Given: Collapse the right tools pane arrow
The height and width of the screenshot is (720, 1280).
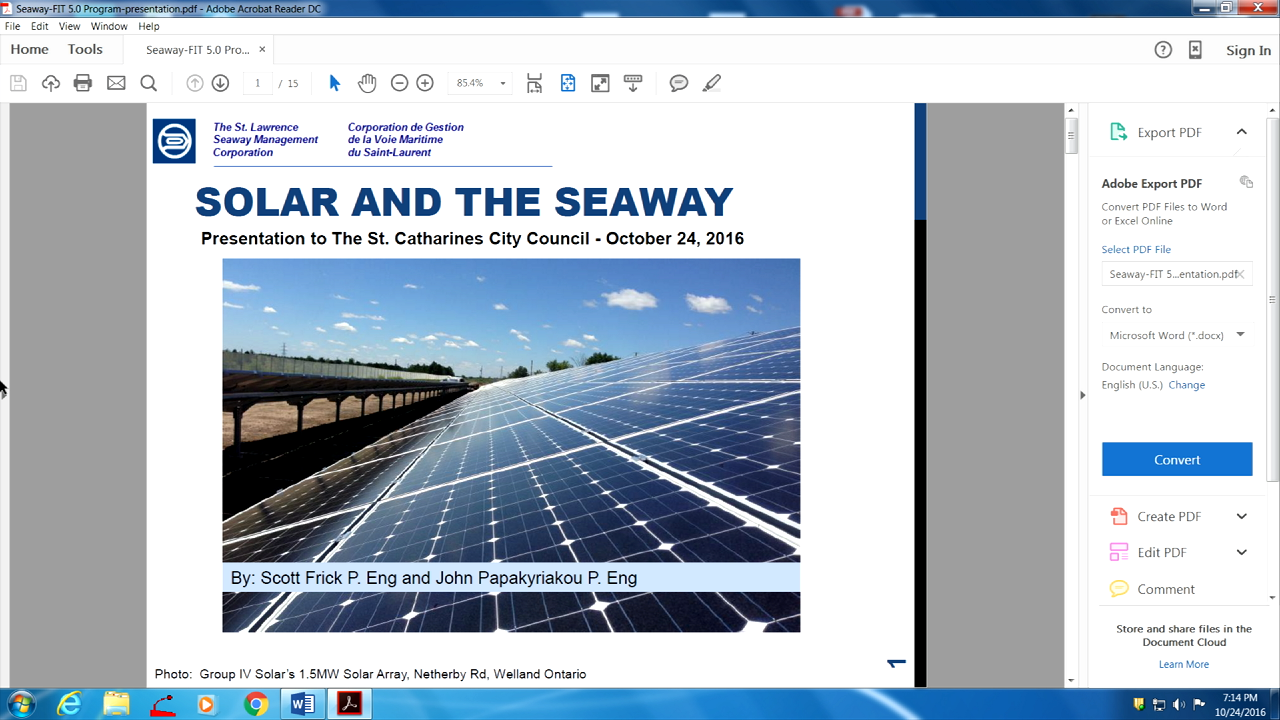Looking at the screenshot, I should pos(1081,395).
